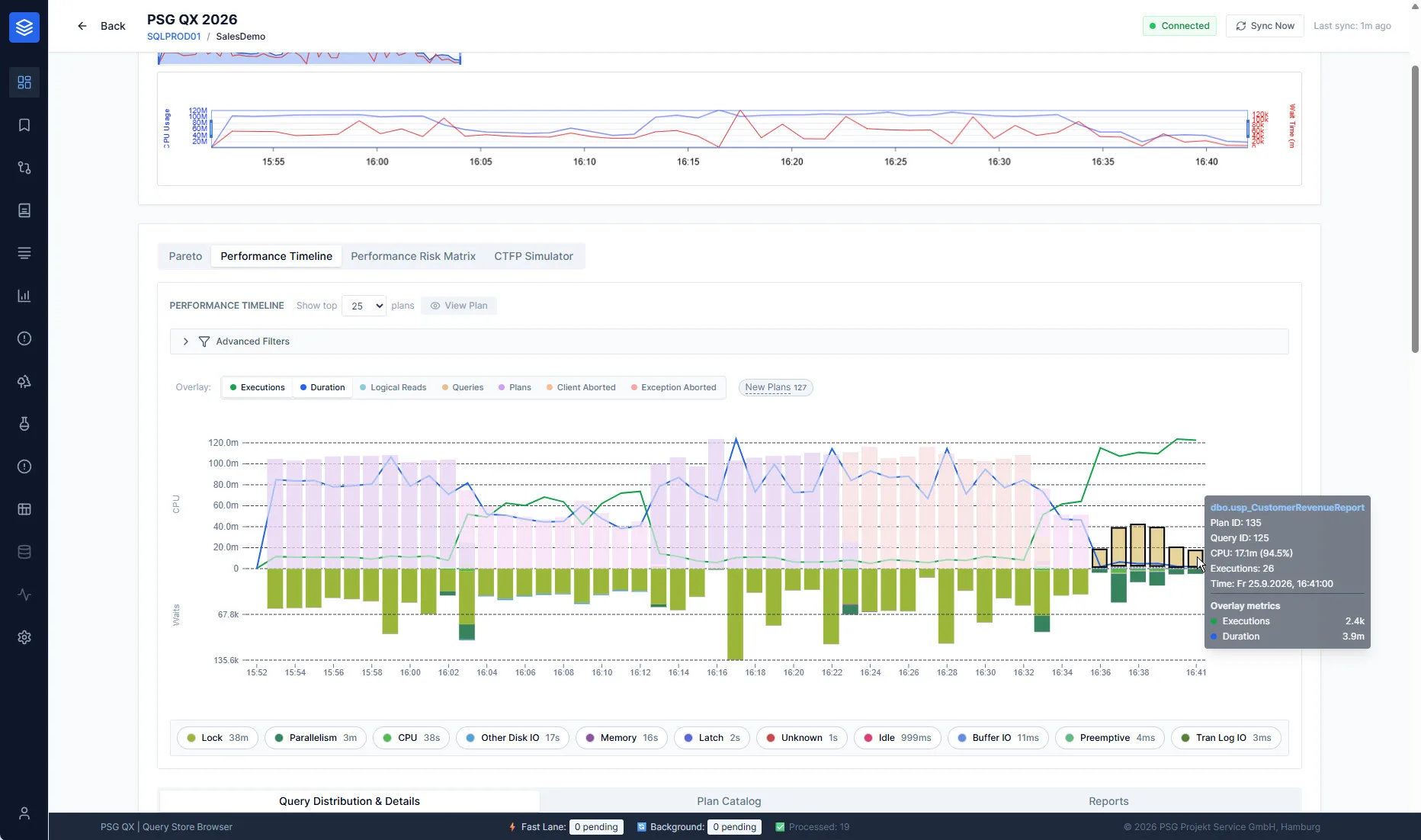This screenshot has height=840, width=1421.
Task: Select the highlighted 16:41 CPU bar
Action: pos(1195,559)
